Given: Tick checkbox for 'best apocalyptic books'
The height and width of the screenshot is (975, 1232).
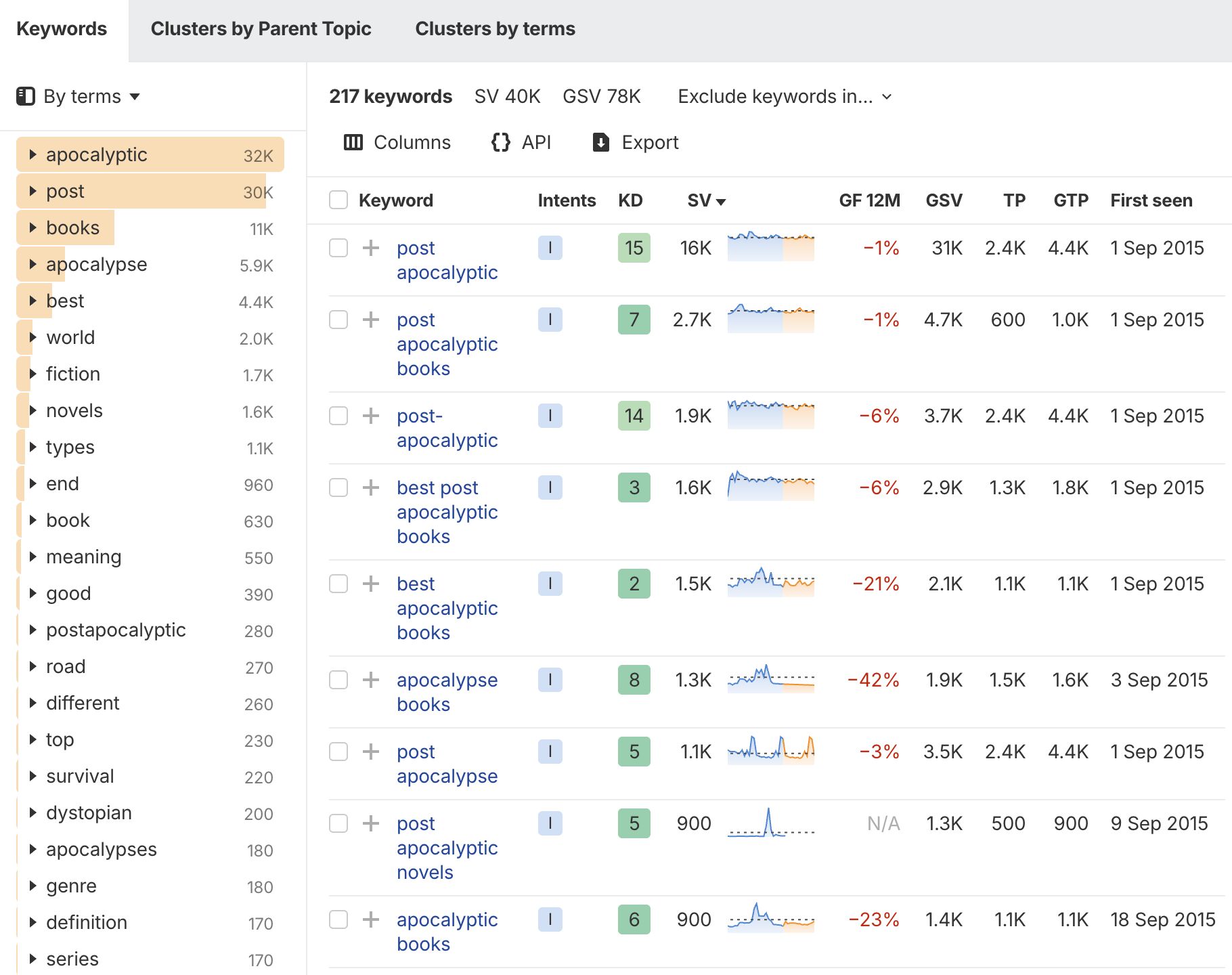Looking at the screenshot, I should [x=338, y=584].
